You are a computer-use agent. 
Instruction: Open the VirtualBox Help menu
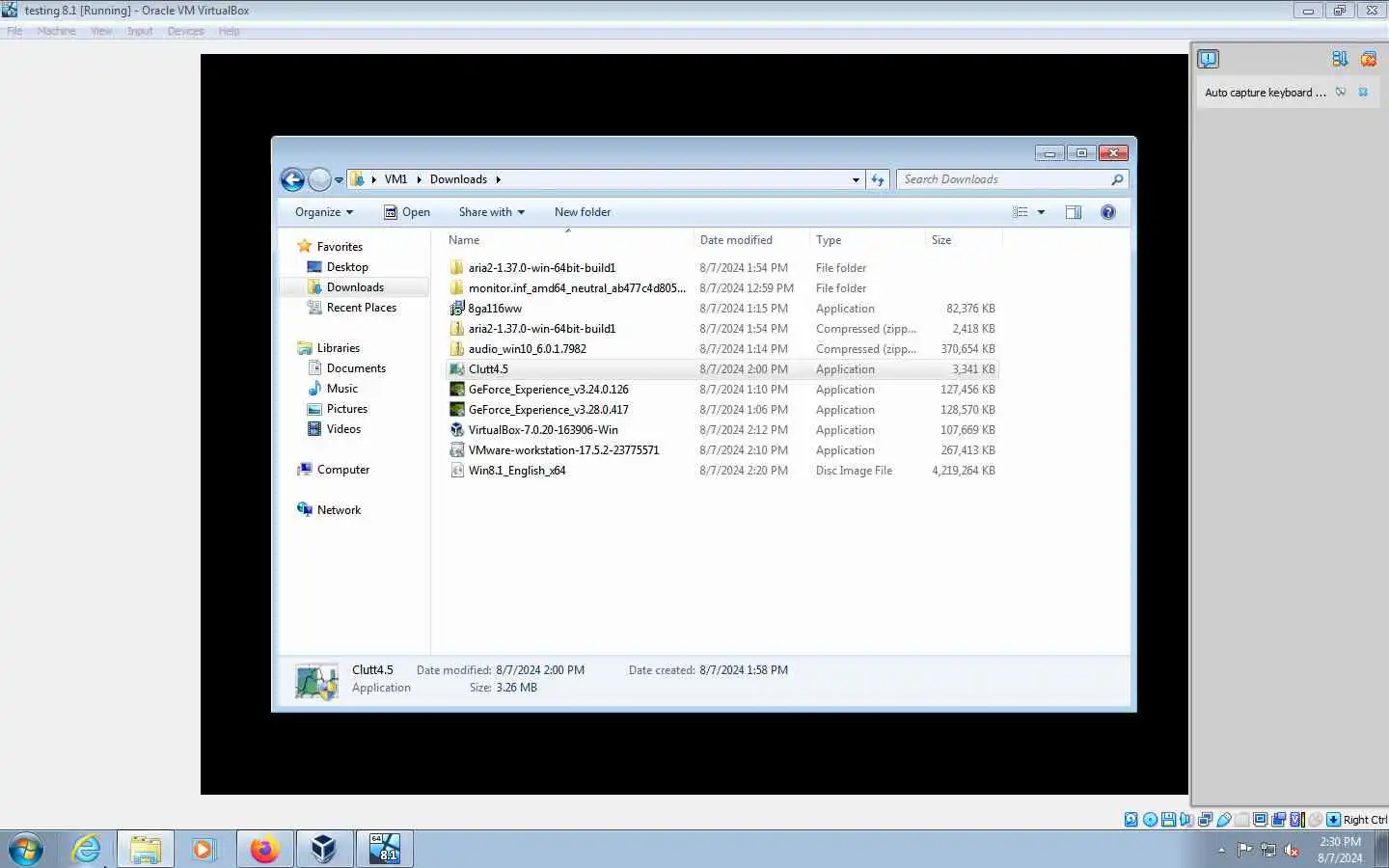pos(229,31)
